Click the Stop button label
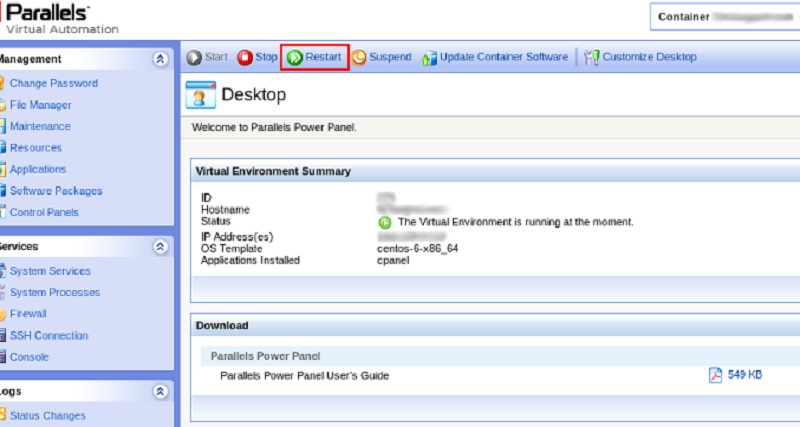This screenshot has width=800, height=427. (266, 57)
